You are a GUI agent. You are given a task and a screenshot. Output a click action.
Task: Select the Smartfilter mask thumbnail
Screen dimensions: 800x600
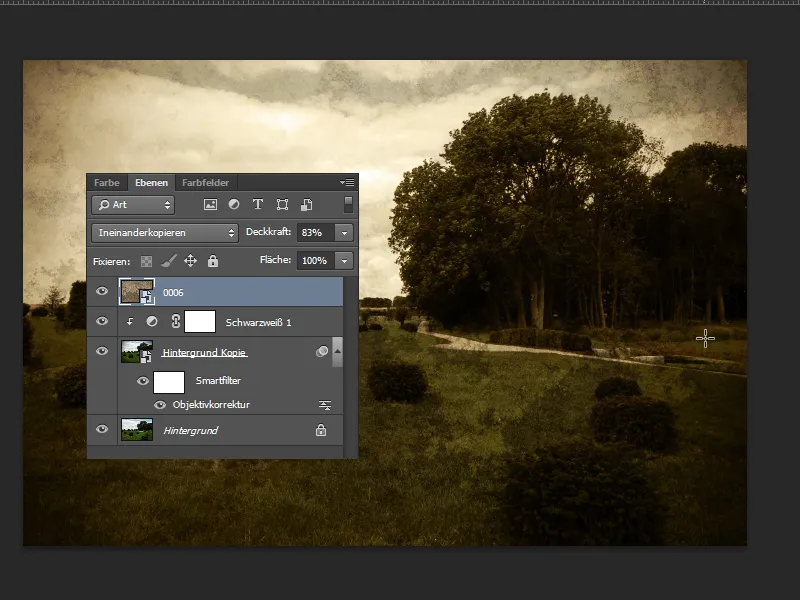169,382
